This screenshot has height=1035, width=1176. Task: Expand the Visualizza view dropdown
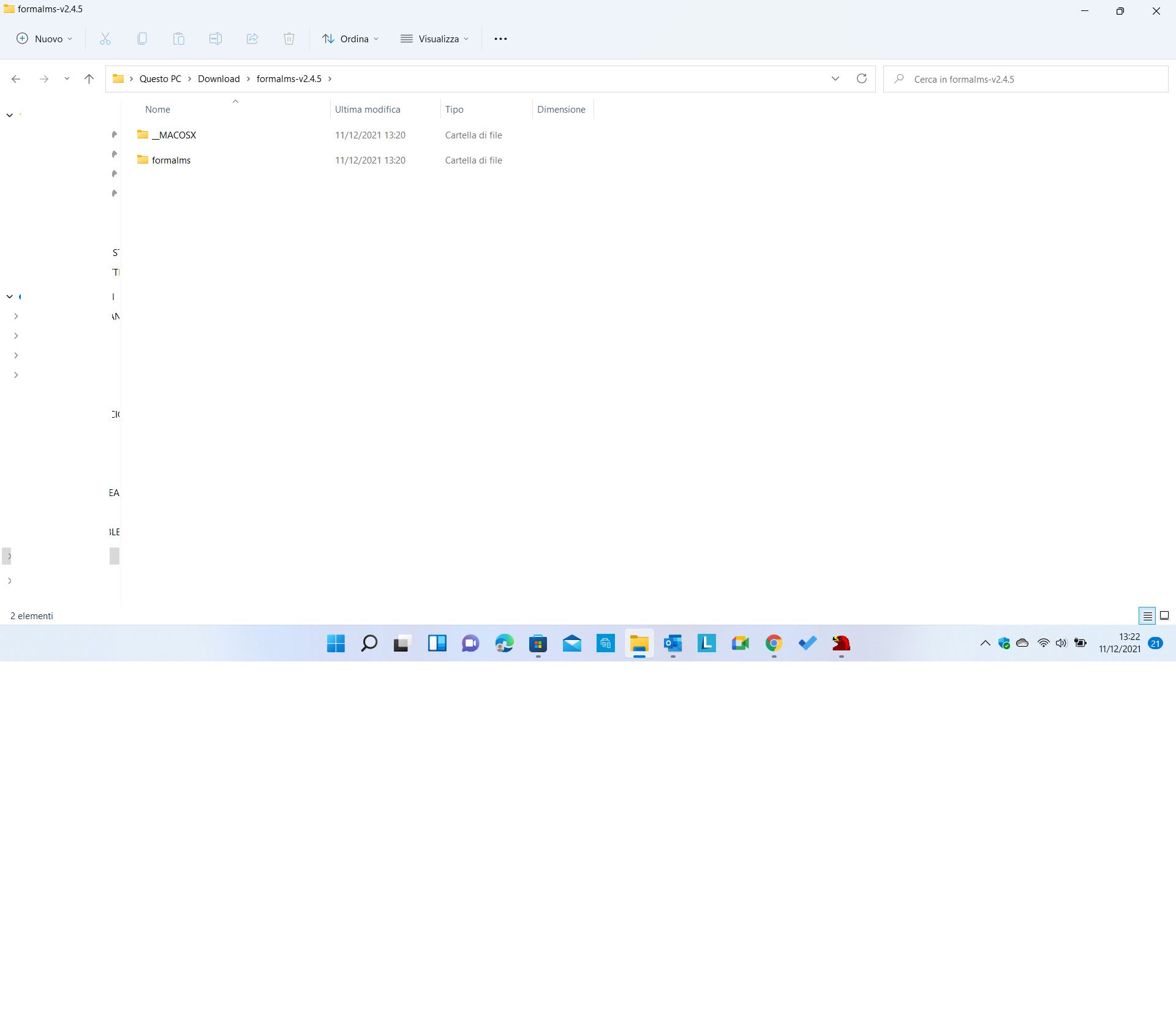pos(435,39)
